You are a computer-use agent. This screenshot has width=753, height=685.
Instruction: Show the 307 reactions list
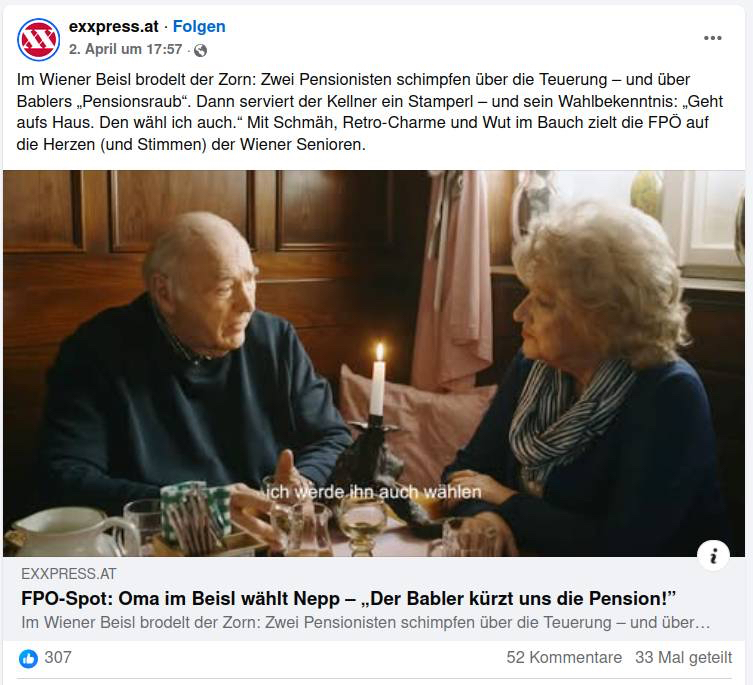pos(58,657)
